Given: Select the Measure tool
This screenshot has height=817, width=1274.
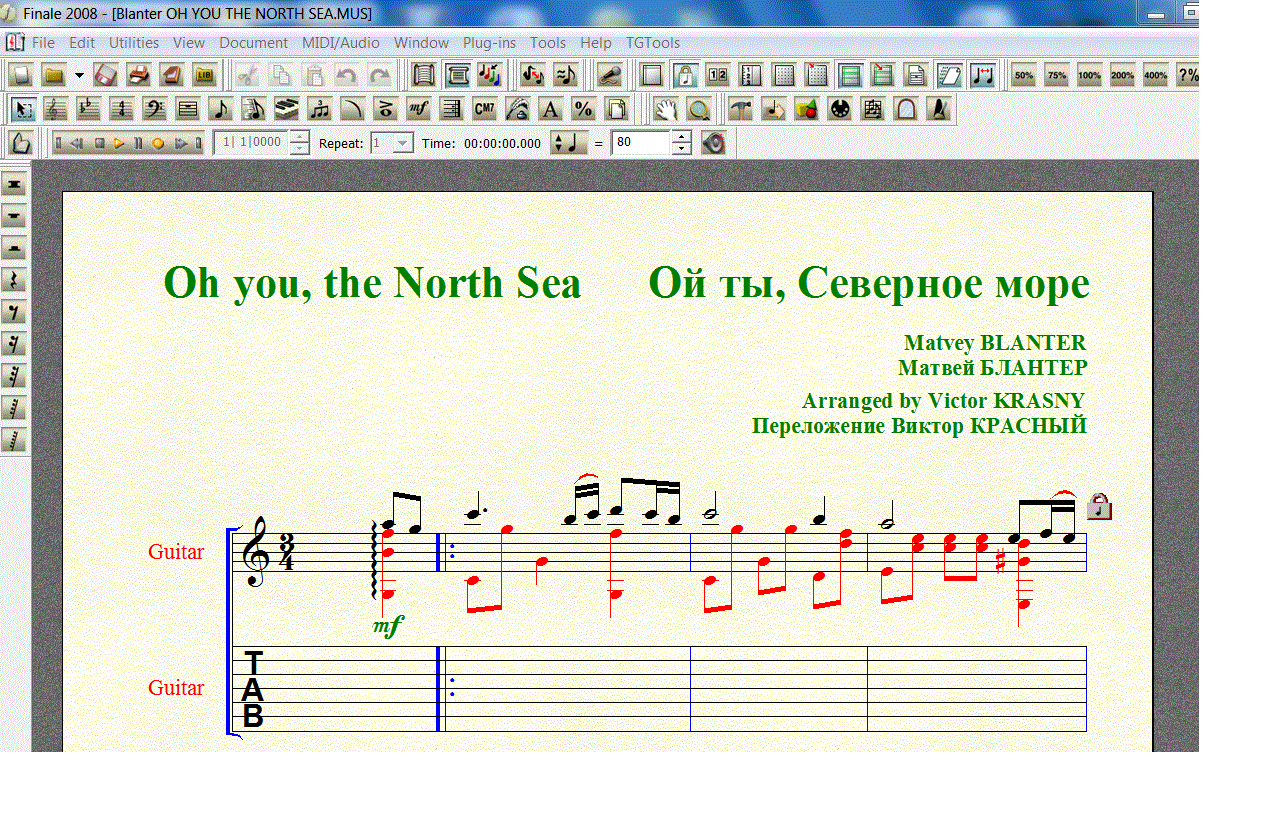Looking at the screenshot, I should point(188,109).
